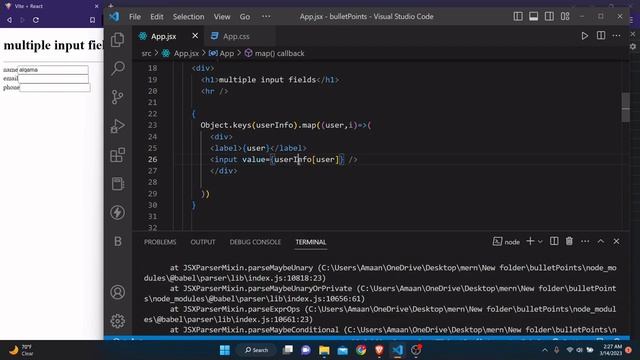Click the email input field in browser
Viewport: 640px width, 360px height.
(53, 78)
